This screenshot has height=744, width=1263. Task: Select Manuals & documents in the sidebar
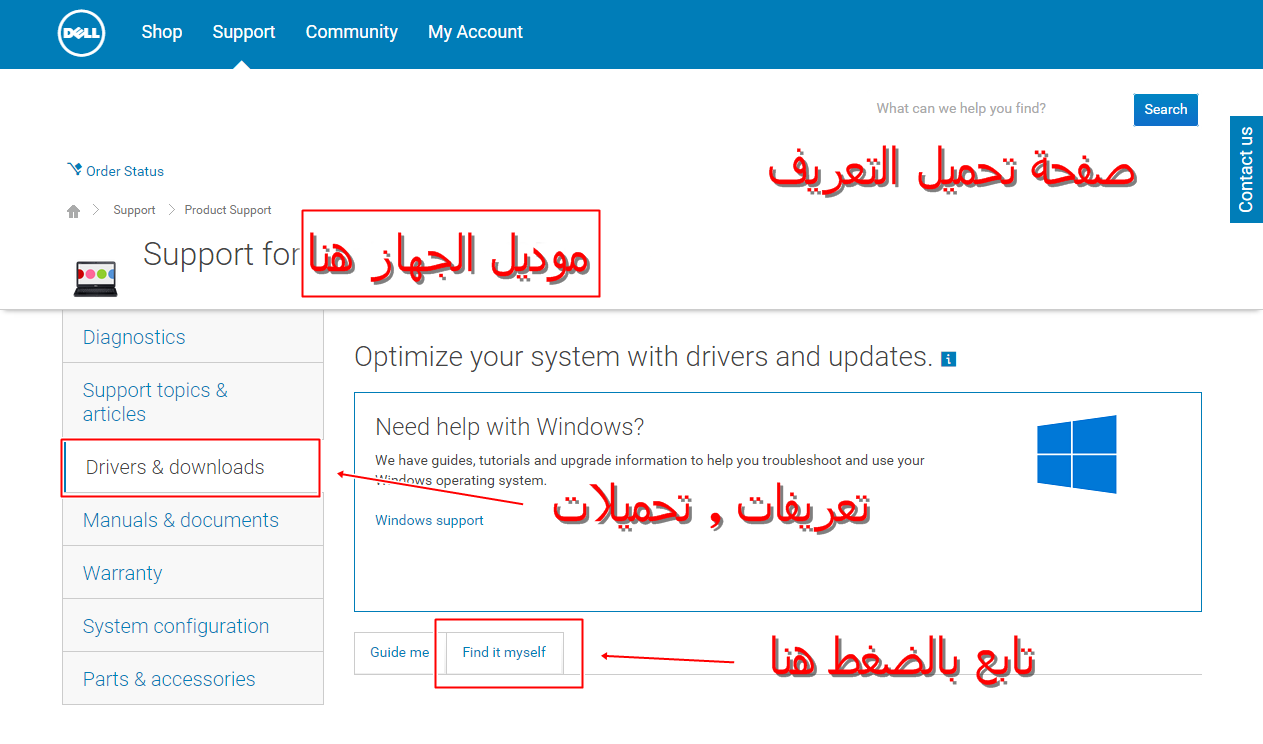coord(193,520)
